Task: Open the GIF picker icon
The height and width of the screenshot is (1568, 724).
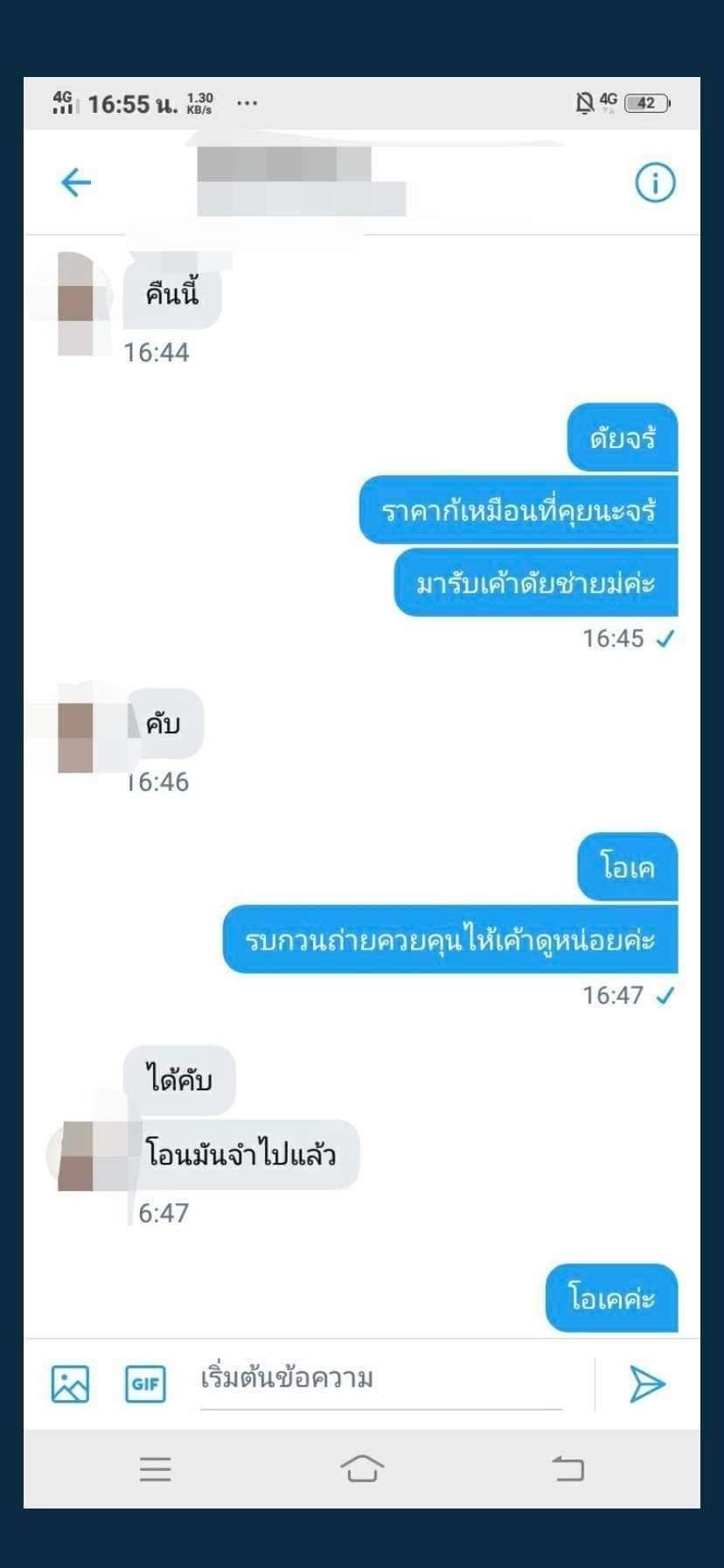Action: (x=145, y=1384)
